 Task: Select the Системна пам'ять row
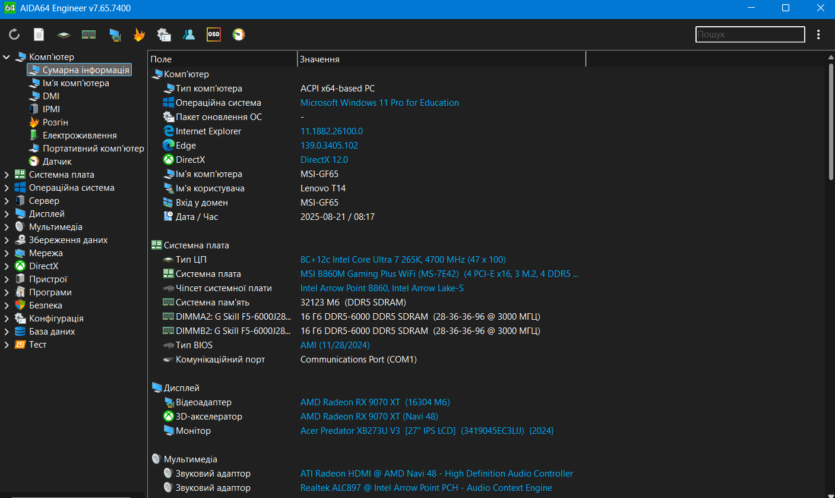click(x=367, y=302)
